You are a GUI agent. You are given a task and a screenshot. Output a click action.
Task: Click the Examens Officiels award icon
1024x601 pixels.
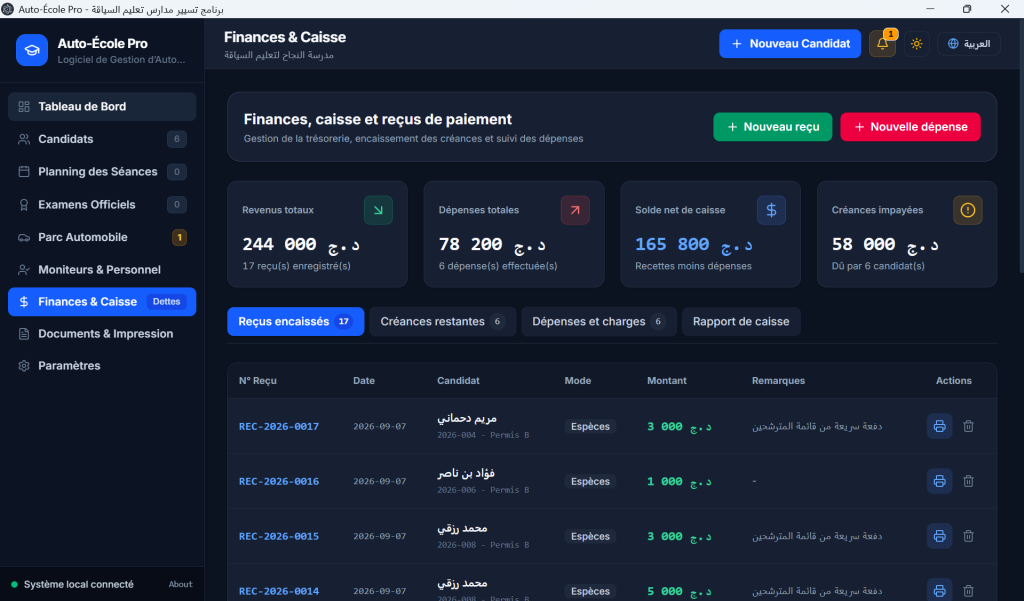24,204
